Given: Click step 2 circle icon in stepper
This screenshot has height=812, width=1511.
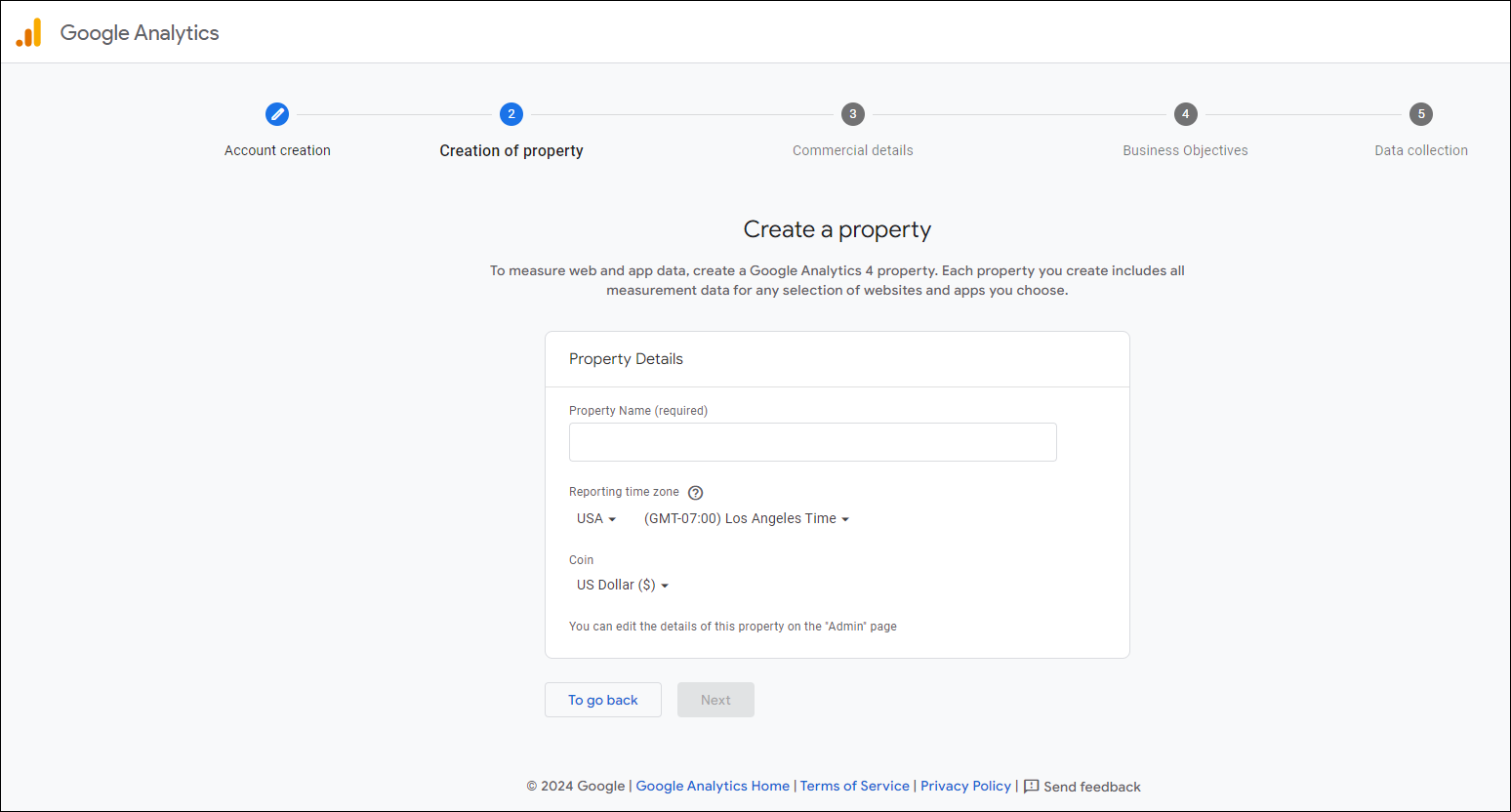Looking at the screenshot, I should (x=511, y=114).
